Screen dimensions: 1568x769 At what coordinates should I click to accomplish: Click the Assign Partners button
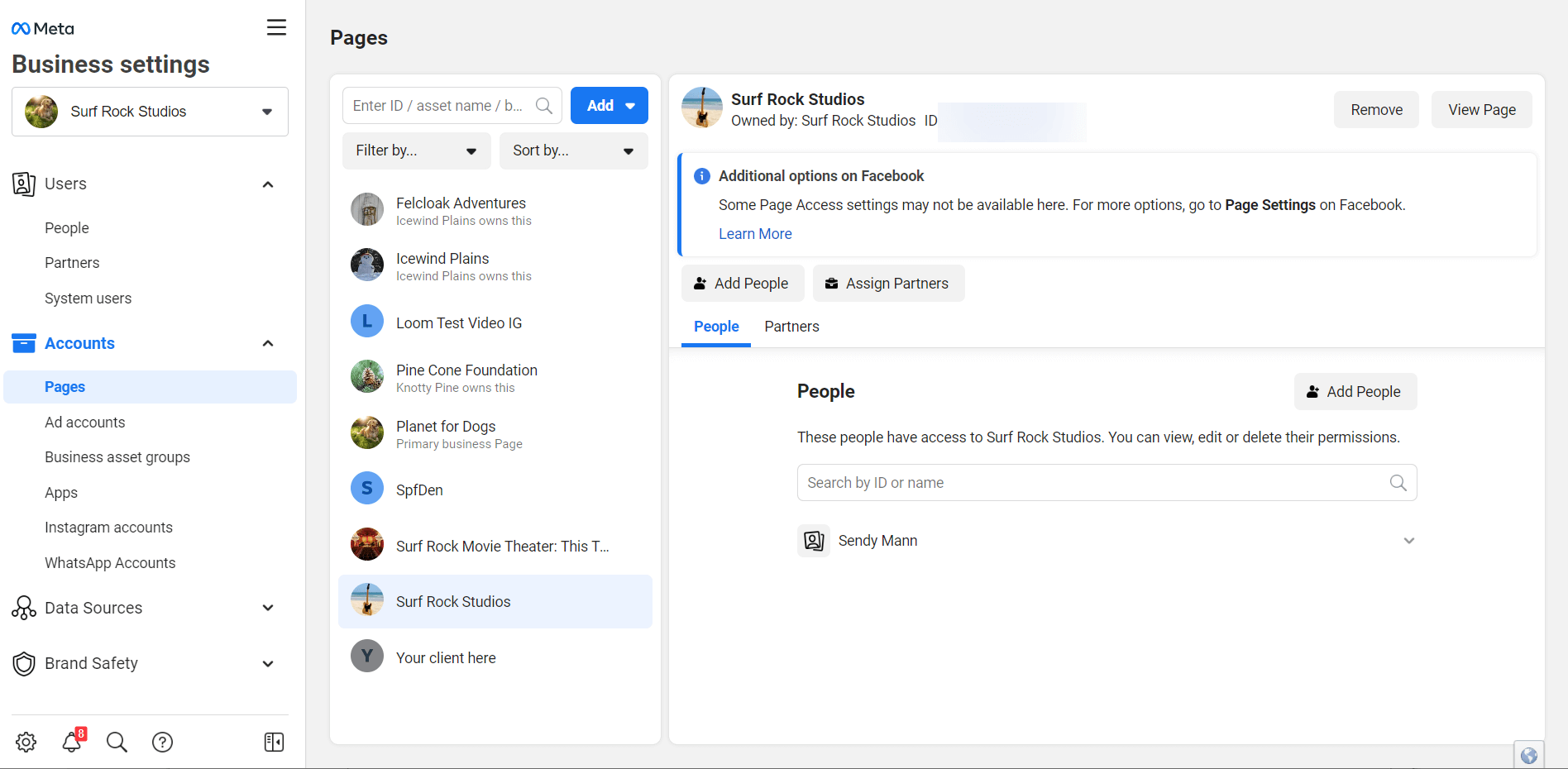click(x=888, y=284)
